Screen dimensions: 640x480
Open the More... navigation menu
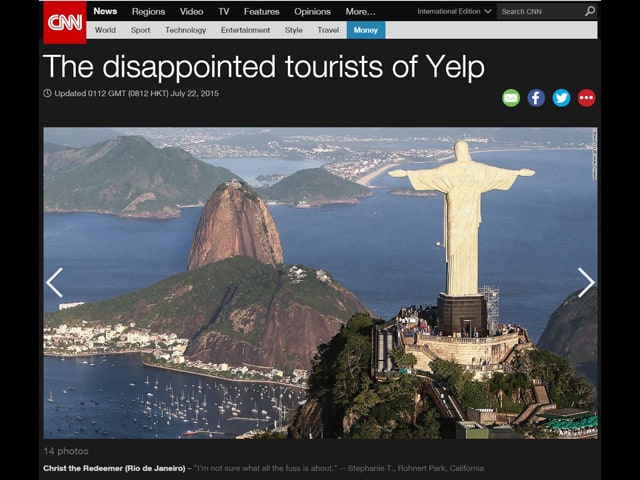360,11
